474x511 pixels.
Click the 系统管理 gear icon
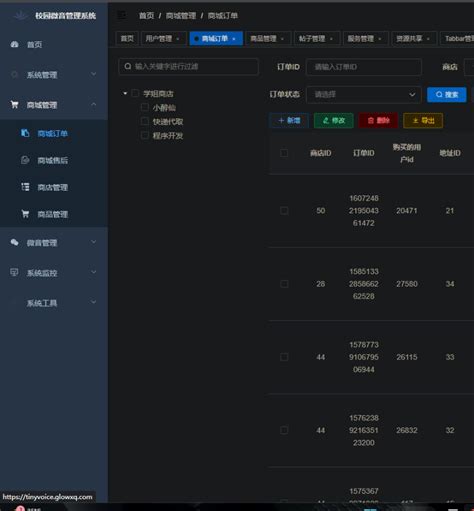15,74
